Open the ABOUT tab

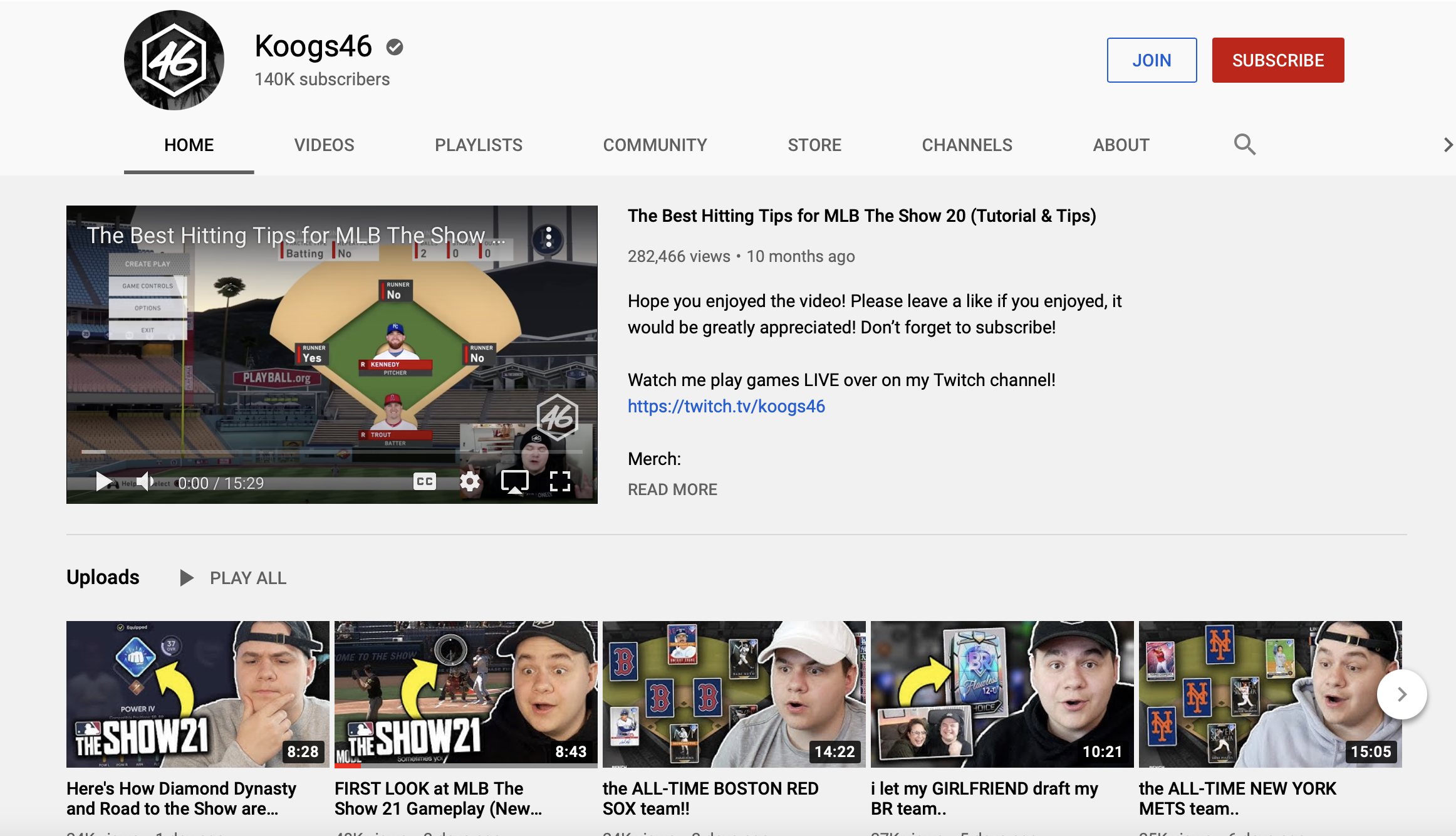pos(1121,145)
